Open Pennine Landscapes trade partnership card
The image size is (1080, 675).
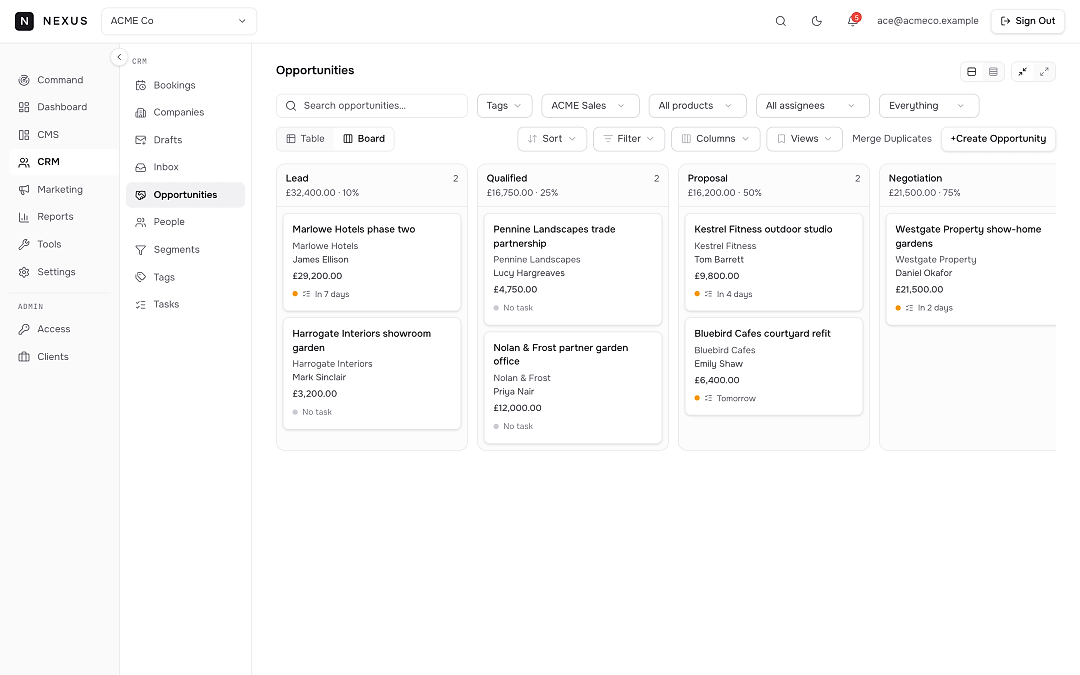[x=573, y=269]
